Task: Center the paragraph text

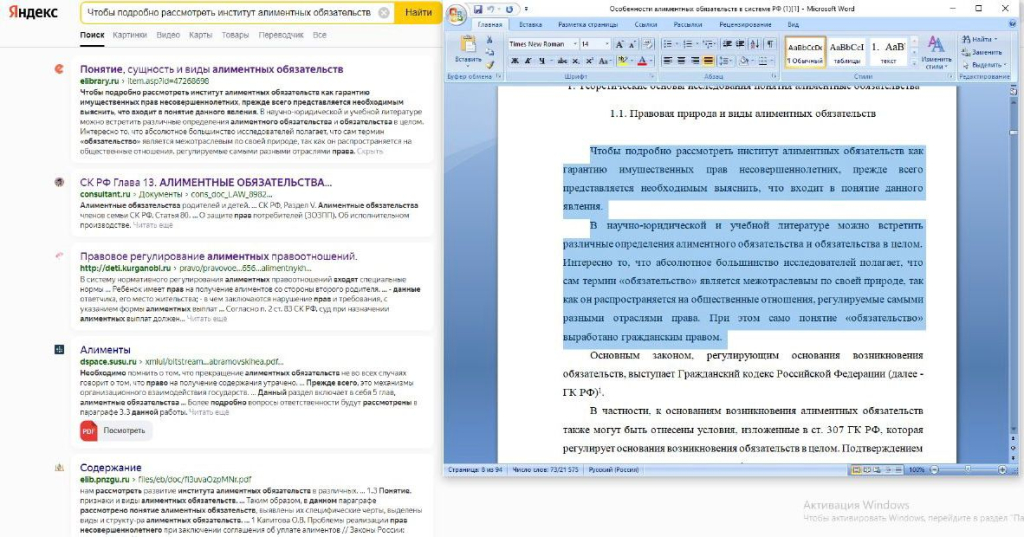Action: click(681, 61)
